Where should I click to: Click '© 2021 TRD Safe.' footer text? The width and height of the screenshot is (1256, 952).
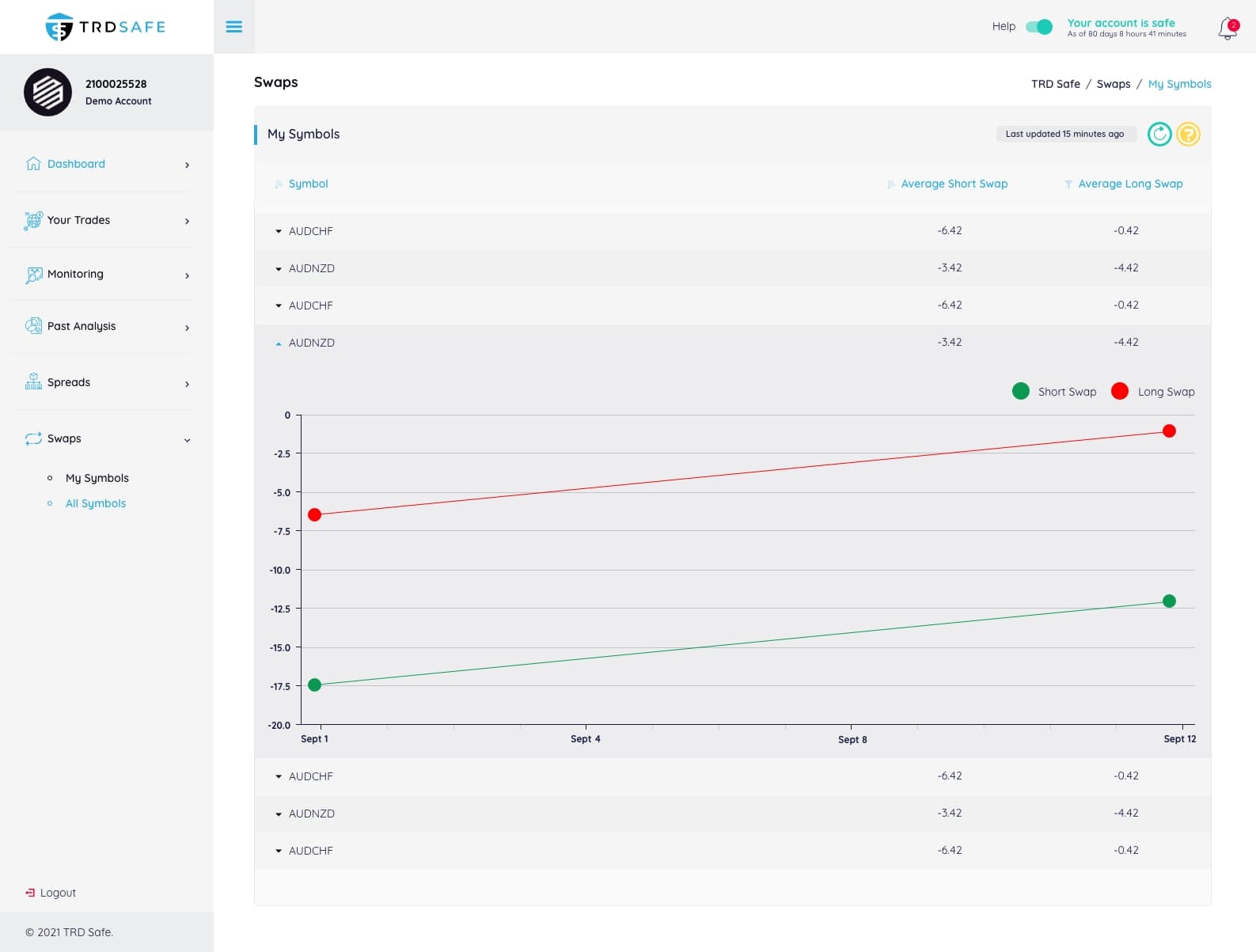pyautogui.click(x=69, y=932)
